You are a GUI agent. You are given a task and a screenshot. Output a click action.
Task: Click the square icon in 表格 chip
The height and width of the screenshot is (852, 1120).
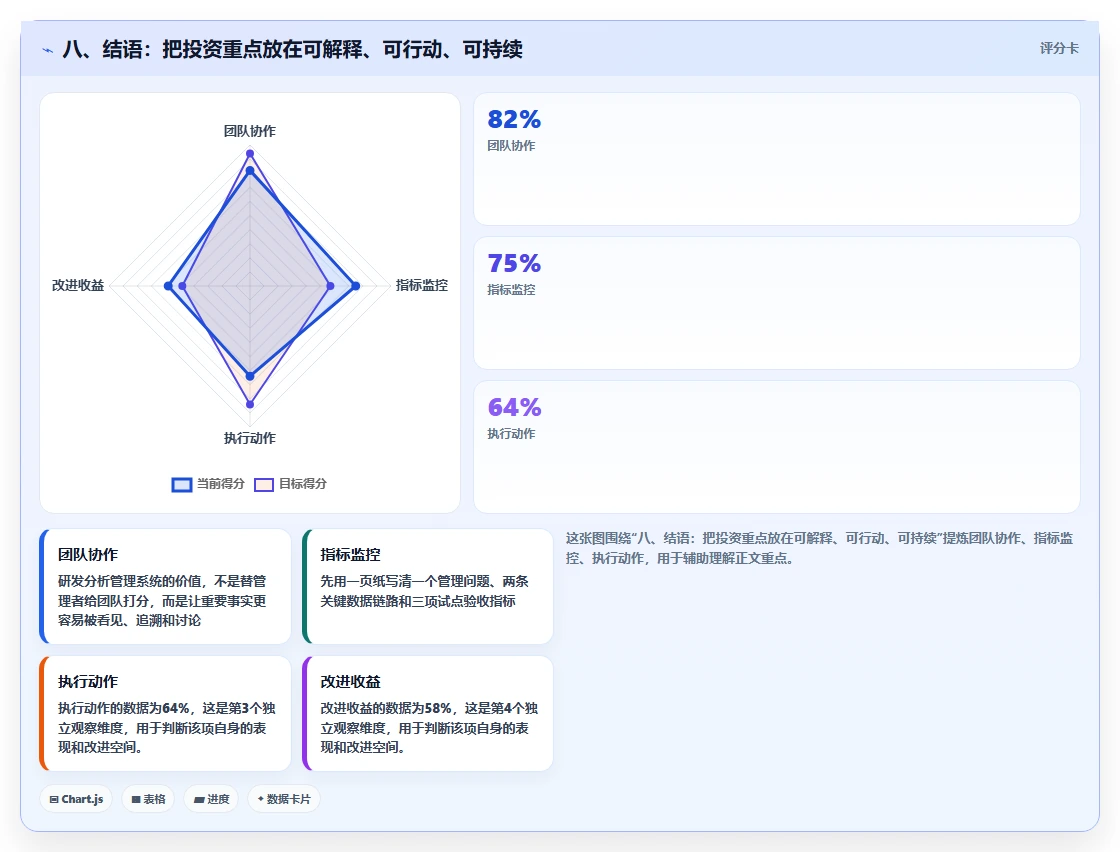136,800
